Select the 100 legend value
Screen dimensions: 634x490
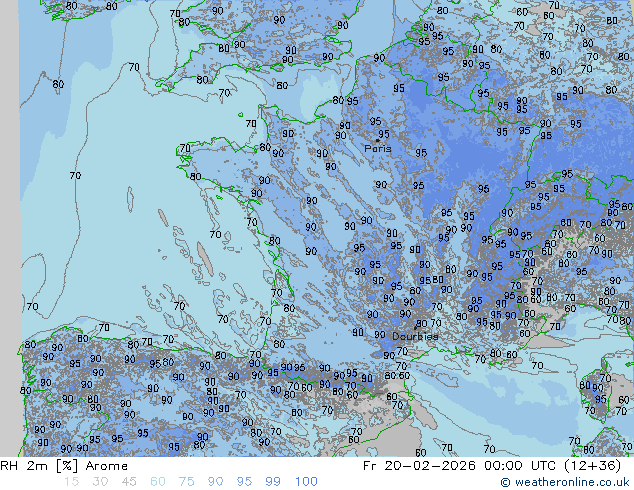(306, 482)
